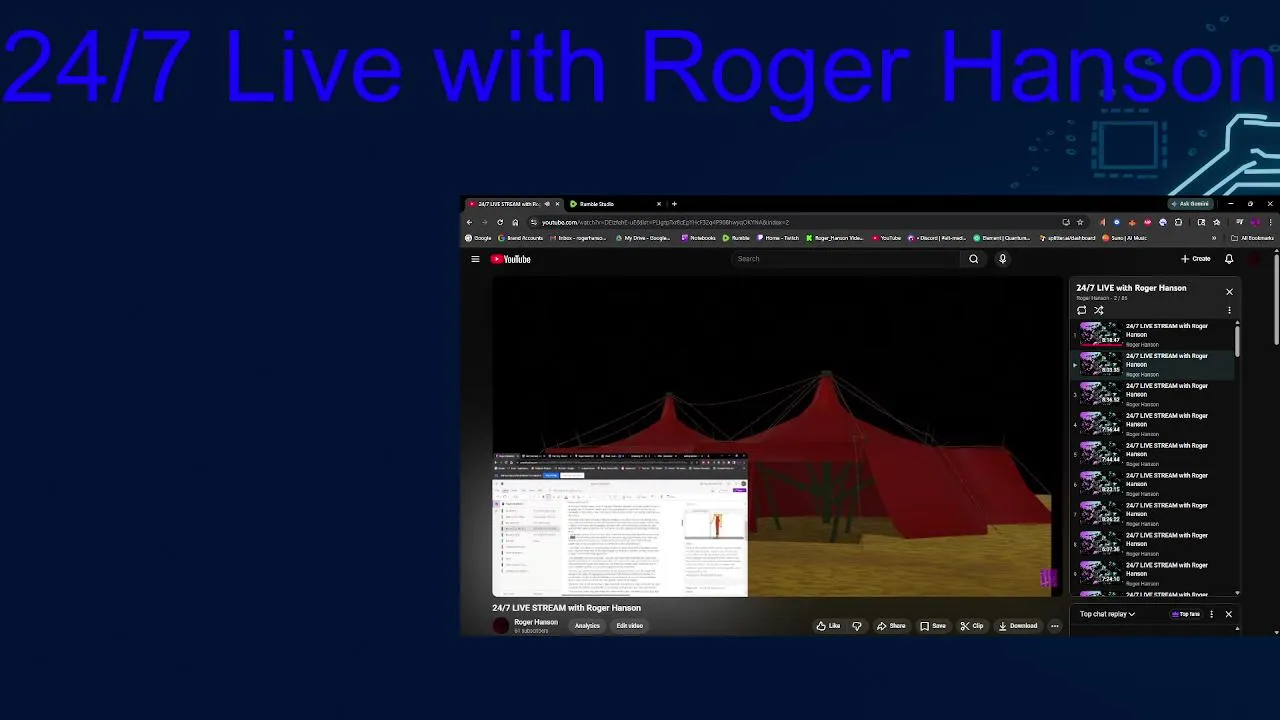The height and width of the screenshot is (720, 1280).
Task: Bookmark this page with star icon
Action: click(1080, 222)
